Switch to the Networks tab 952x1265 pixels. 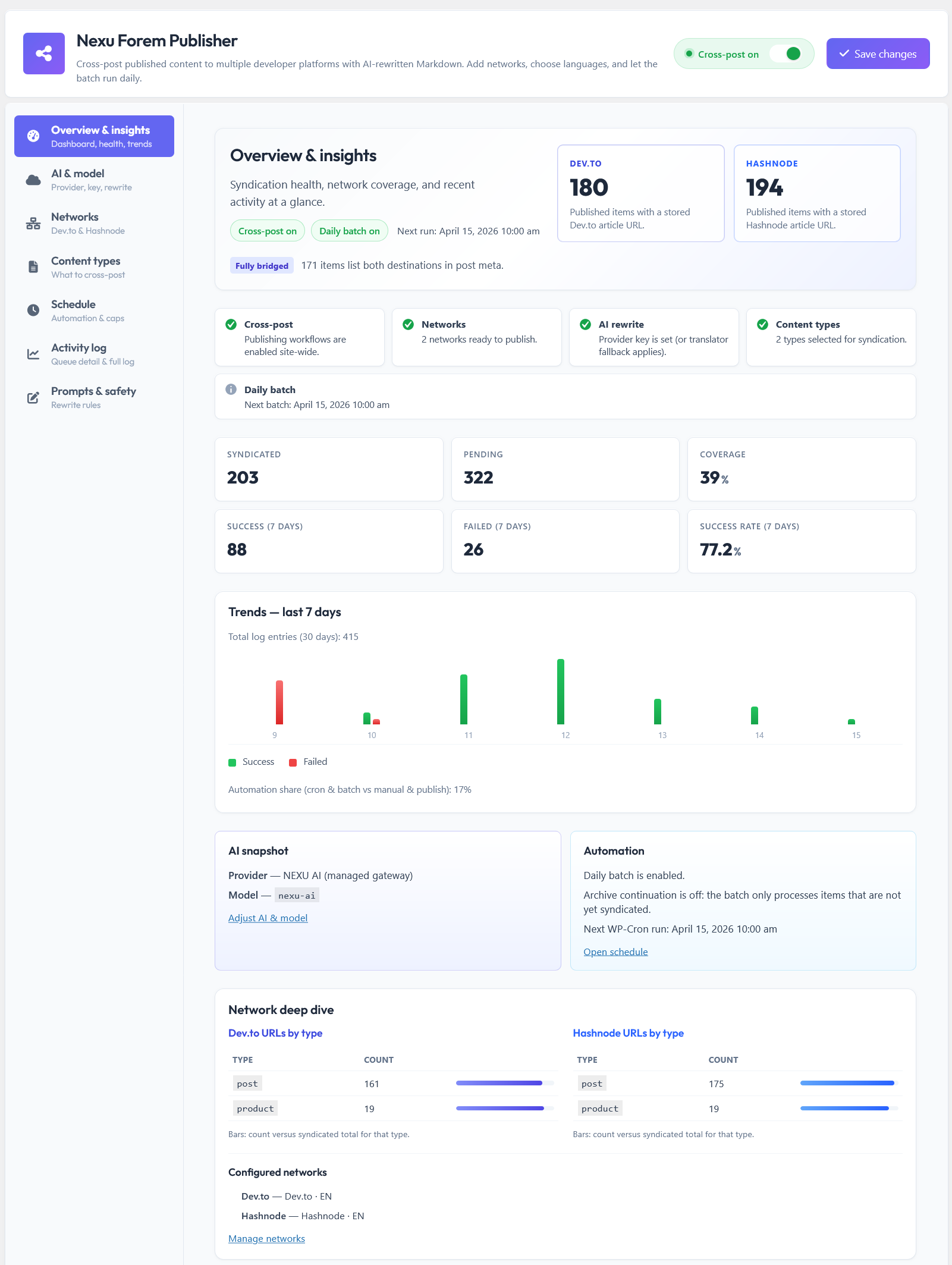pyautogui.click(x=94, y=223)
